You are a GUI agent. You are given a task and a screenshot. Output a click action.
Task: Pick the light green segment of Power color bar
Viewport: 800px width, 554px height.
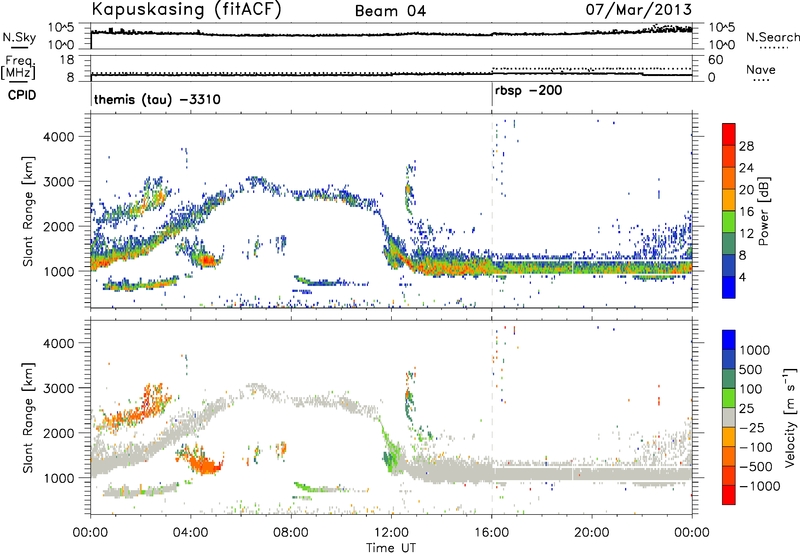coord(729,221)
